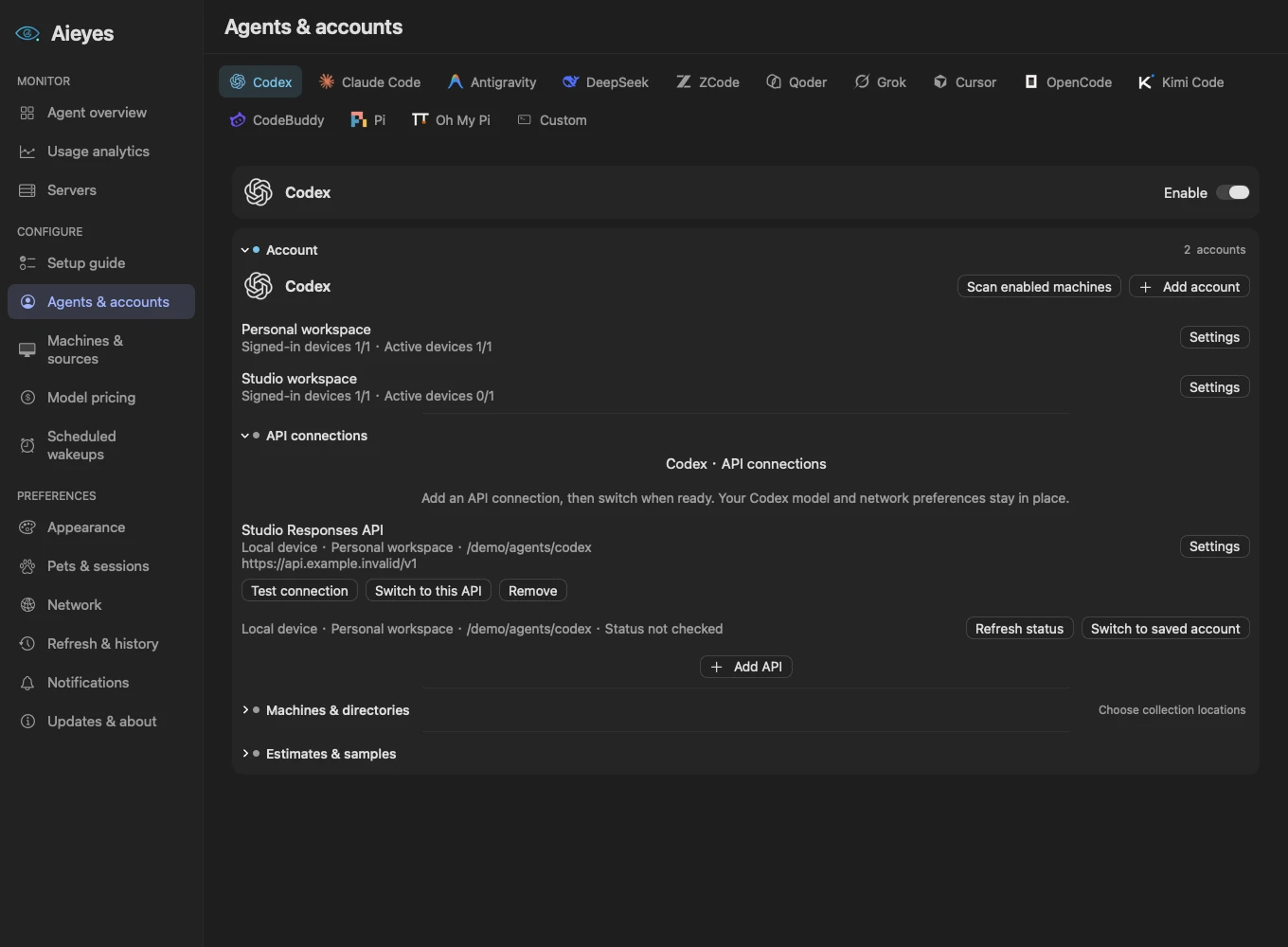Click the Model pricing dollar icon

pos(27,398)
